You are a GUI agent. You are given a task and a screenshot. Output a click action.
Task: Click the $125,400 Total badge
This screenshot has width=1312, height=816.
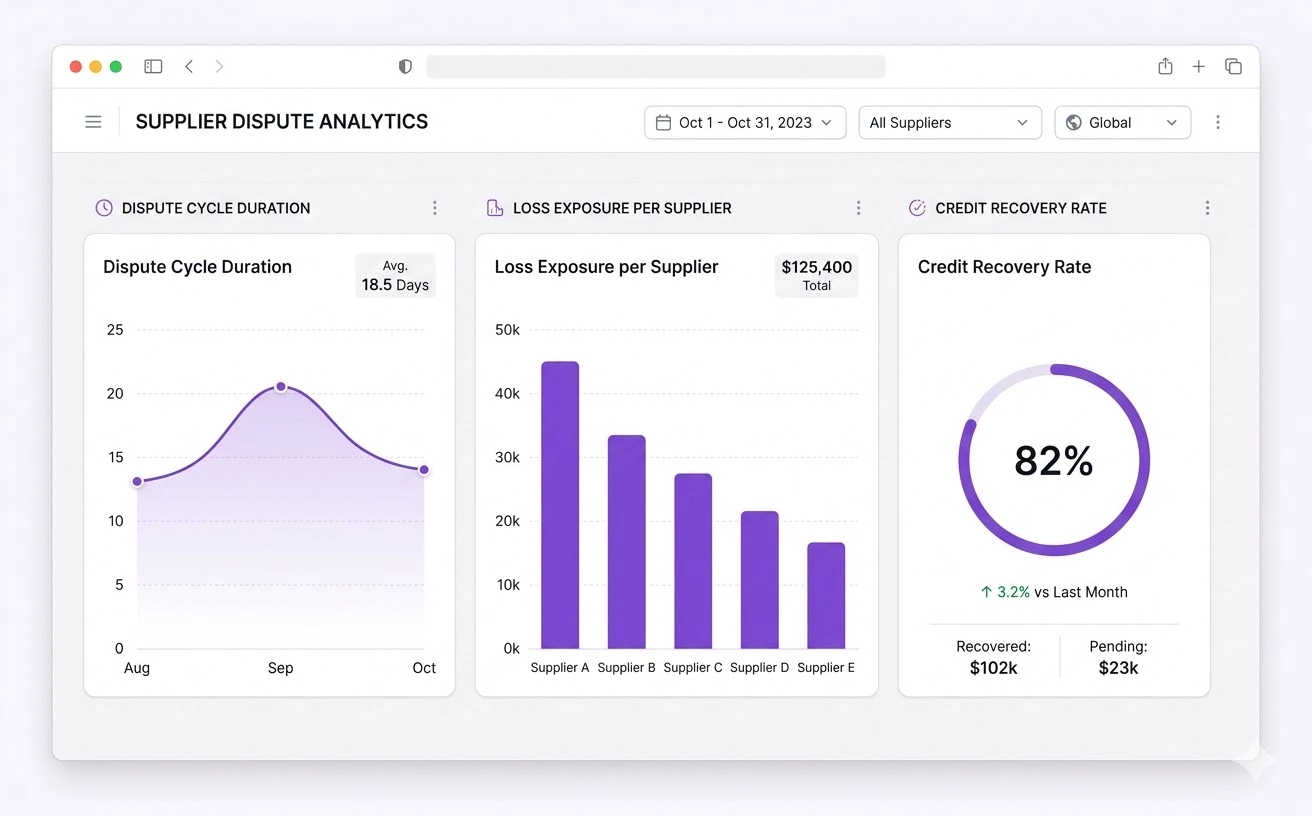817,275
